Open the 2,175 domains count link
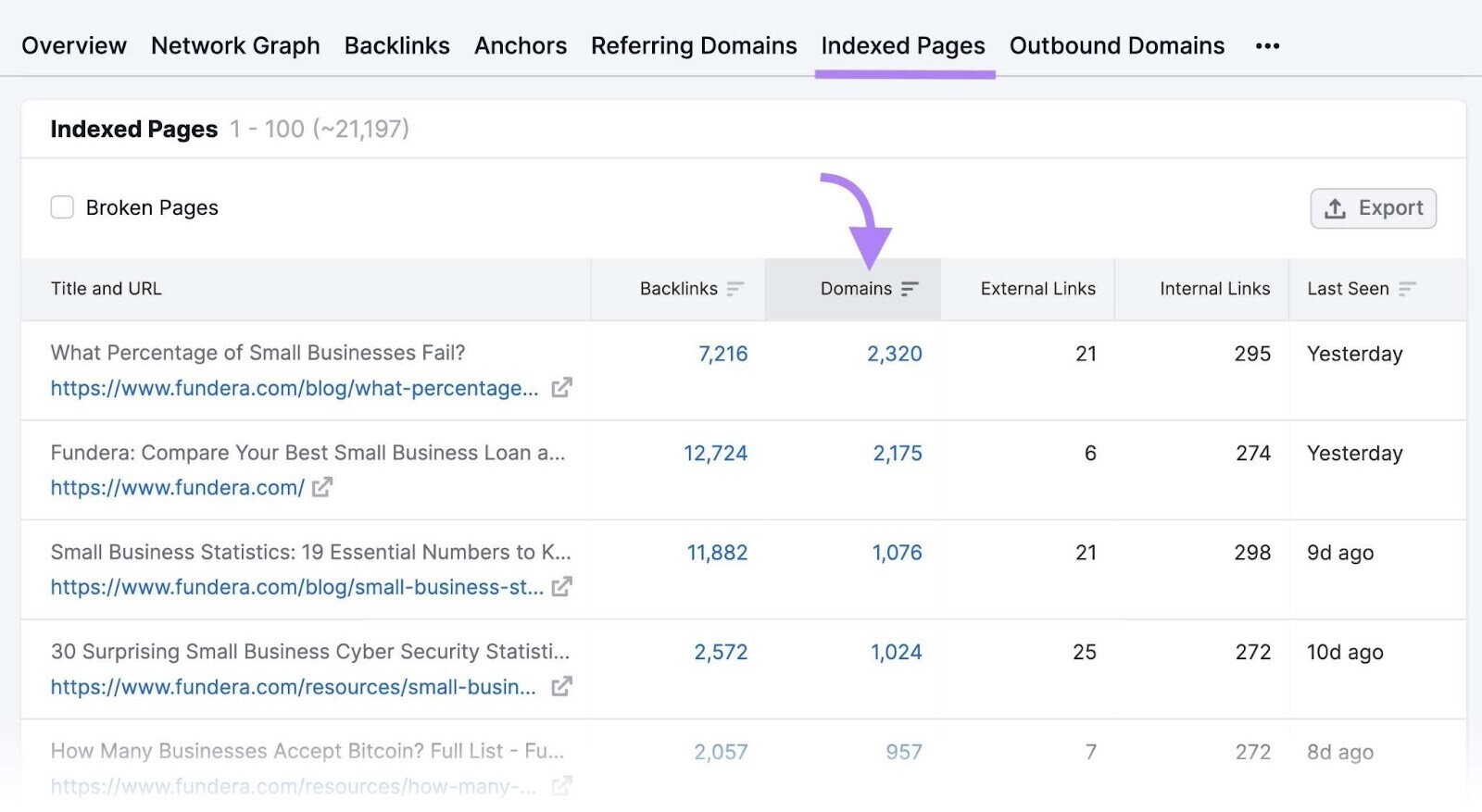Screen dimensions: 1482x812 (x=897, y=454)
